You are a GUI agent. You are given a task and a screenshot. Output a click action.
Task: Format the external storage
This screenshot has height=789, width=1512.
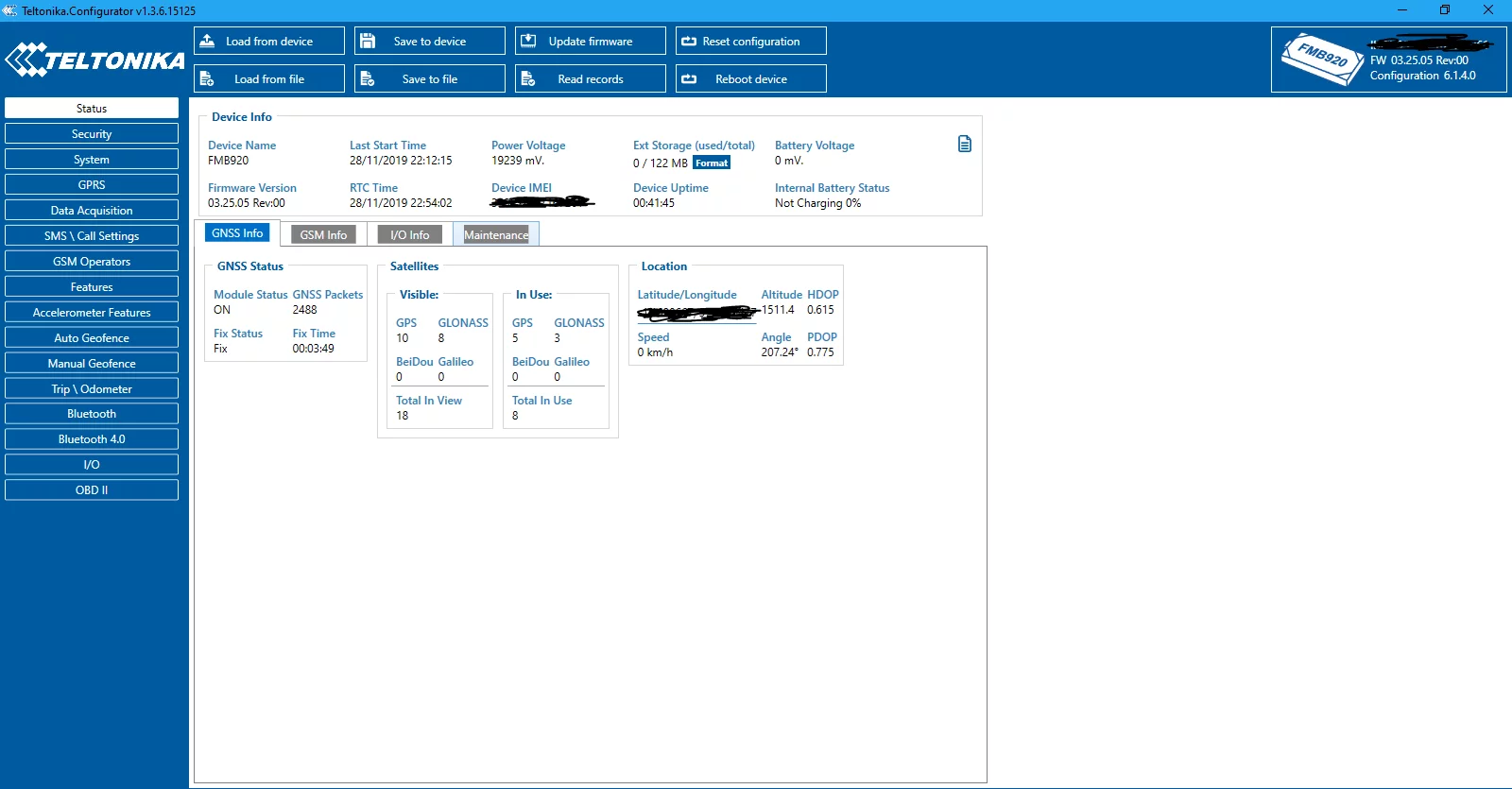point(712,163)
